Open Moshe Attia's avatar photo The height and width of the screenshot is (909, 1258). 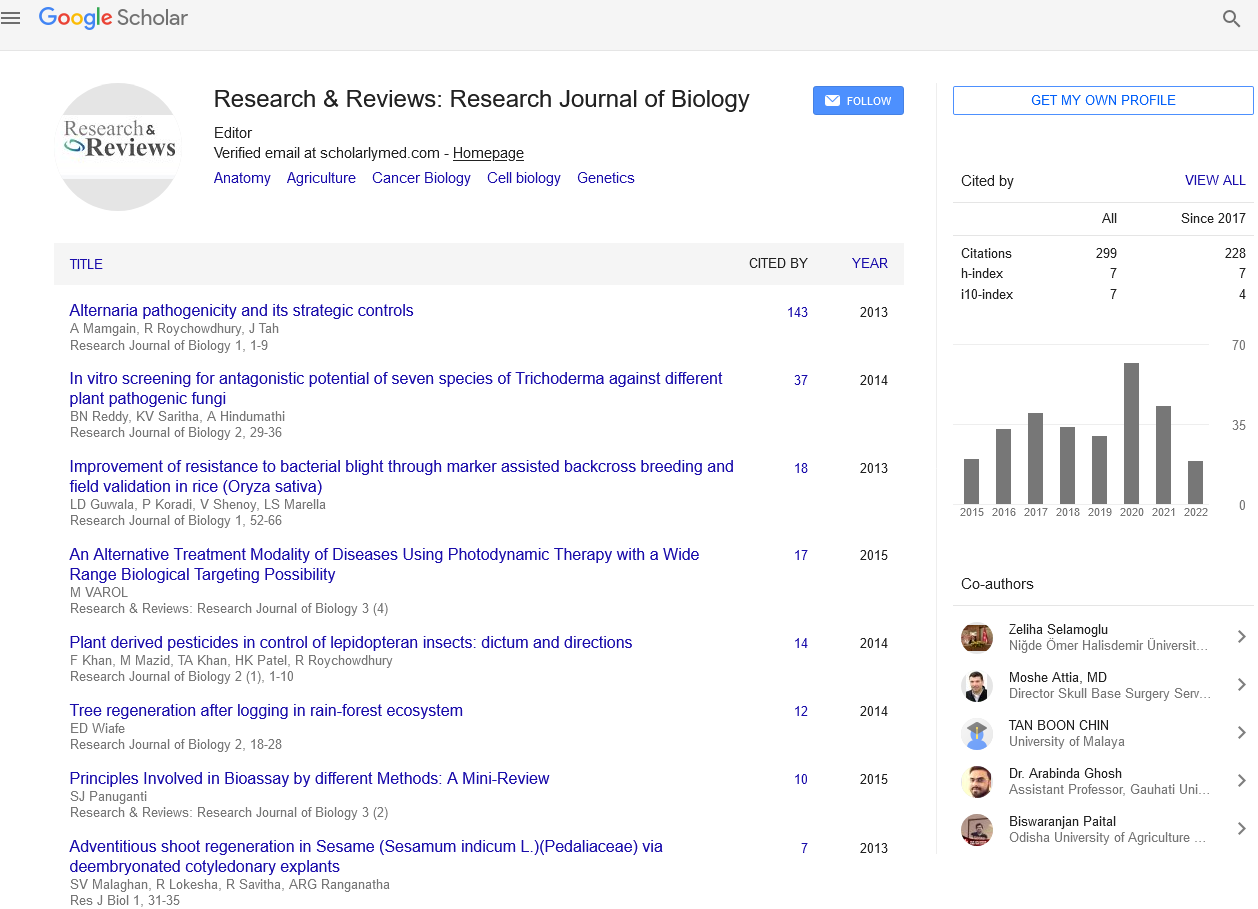point(976,685)
